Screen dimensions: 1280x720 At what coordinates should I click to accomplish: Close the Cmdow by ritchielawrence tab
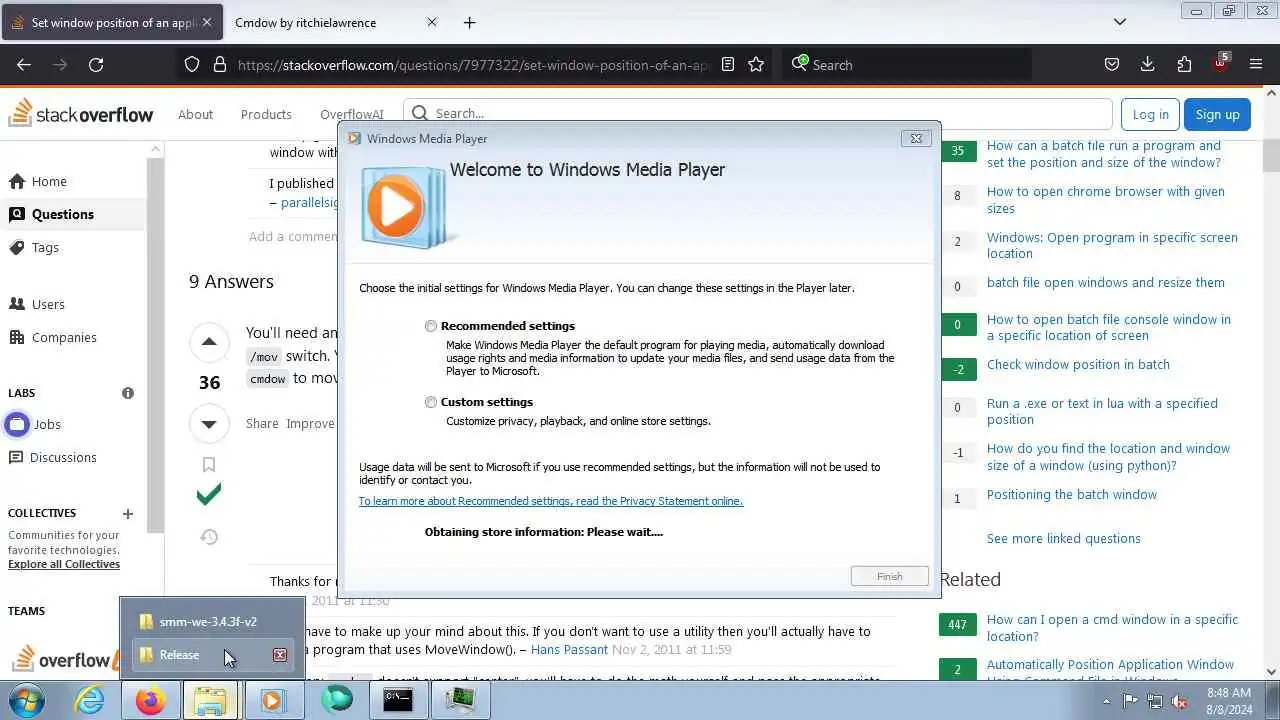tap(432, 22)
